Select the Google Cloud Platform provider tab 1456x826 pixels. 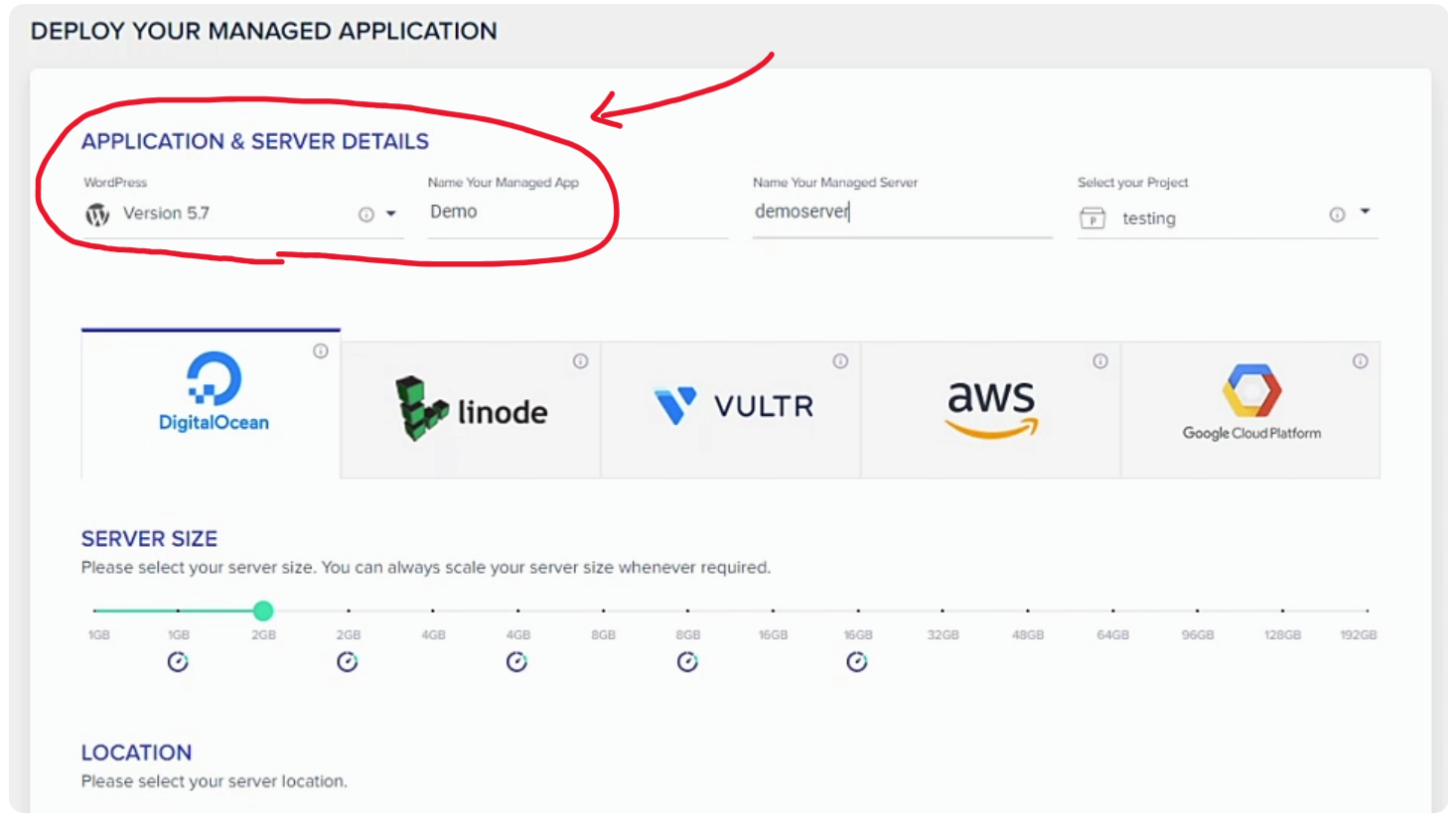(1250, 409)
